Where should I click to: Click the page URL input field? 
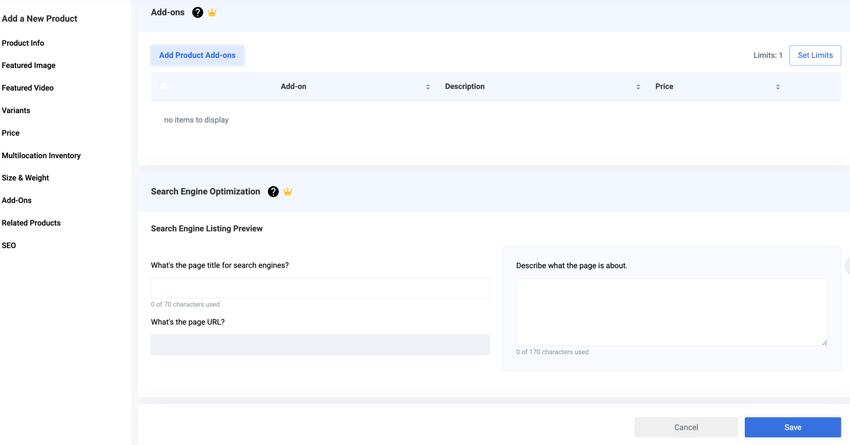click(x=320, y=344)
